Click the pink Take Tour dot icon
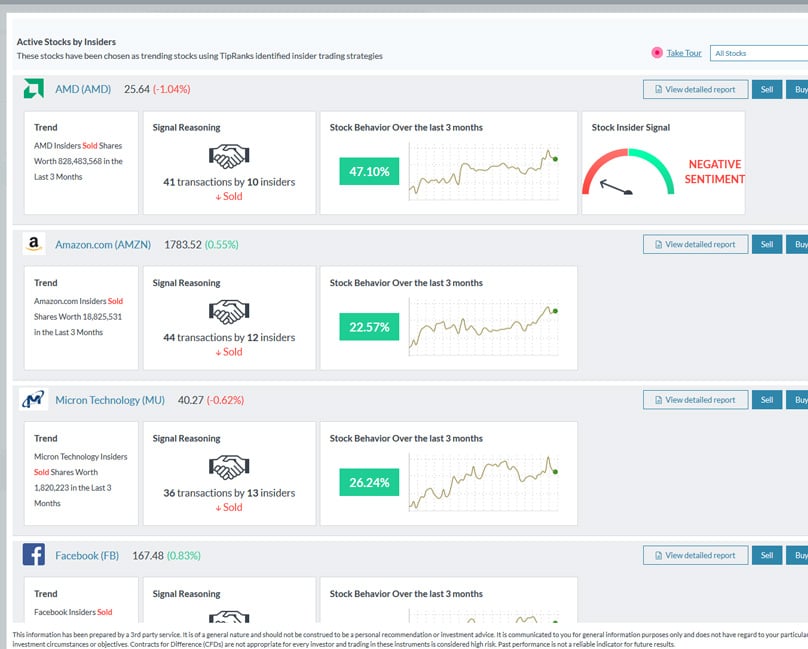Viewport: 808px width, 649px height. tap(656, 53)
